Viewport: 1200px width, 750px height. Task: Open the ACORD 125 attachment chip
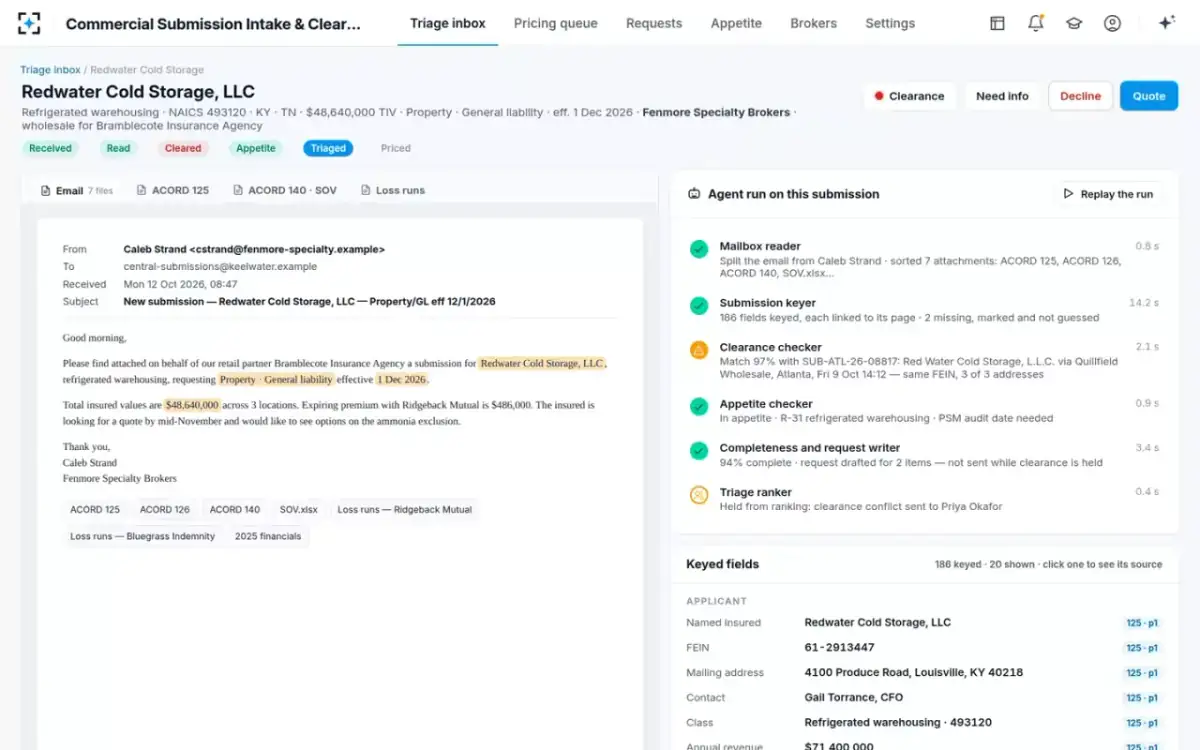(x=95, y=509)
